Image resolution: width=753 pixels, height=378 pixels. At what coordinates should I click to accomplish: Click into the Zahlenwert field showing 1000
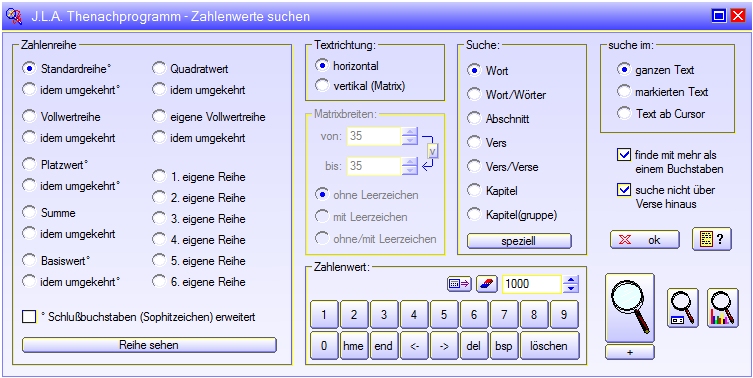click(x=531, y=284)
